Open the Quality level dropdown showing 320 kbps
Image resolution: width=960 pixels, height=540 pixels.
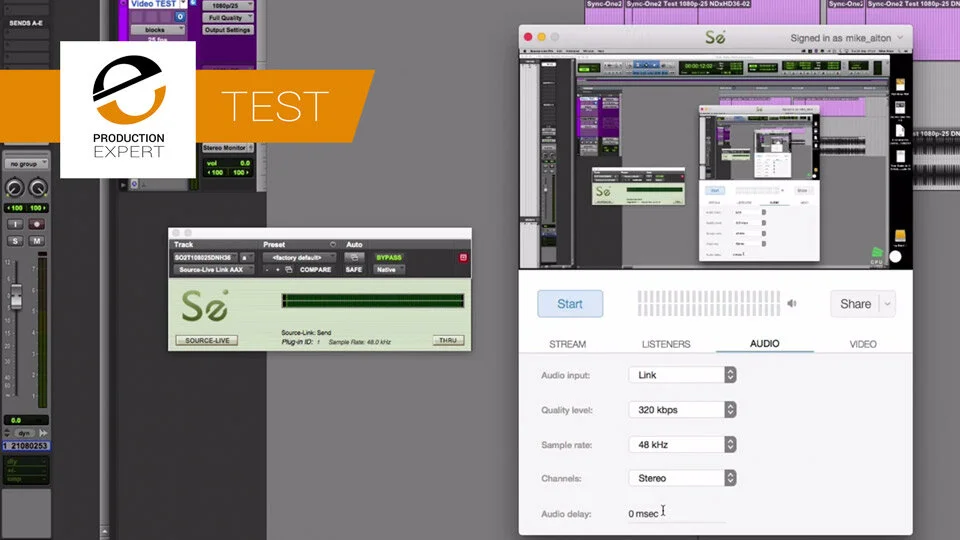coord(682,410)
